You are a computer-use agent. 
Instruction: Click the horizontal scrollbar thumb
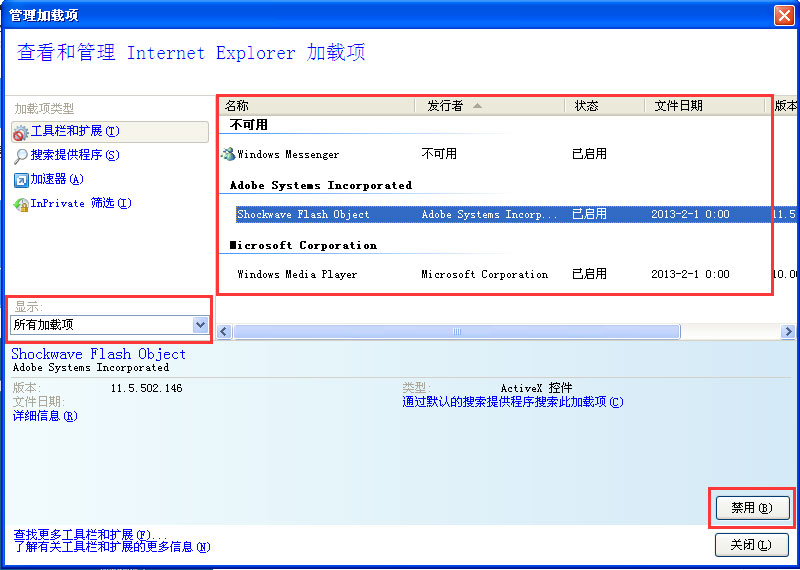click(457, 332)
